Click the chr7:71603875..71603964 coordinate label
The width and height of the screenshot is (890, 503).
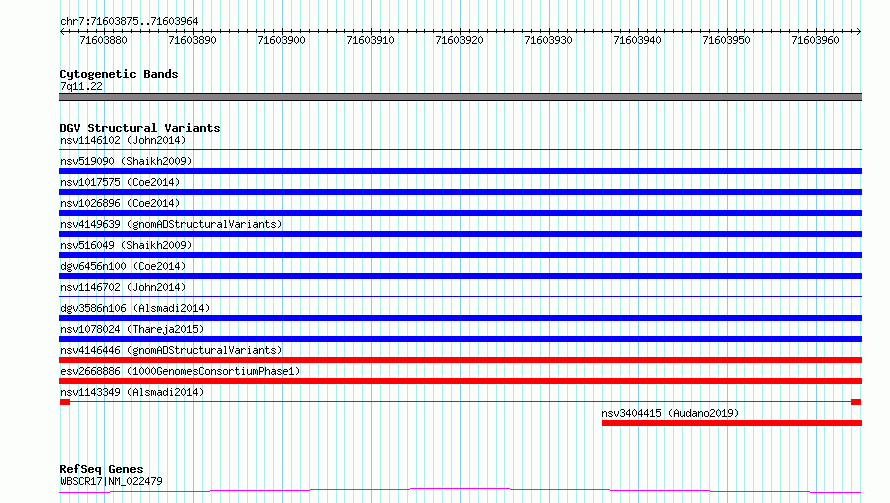tap(129, 21)
